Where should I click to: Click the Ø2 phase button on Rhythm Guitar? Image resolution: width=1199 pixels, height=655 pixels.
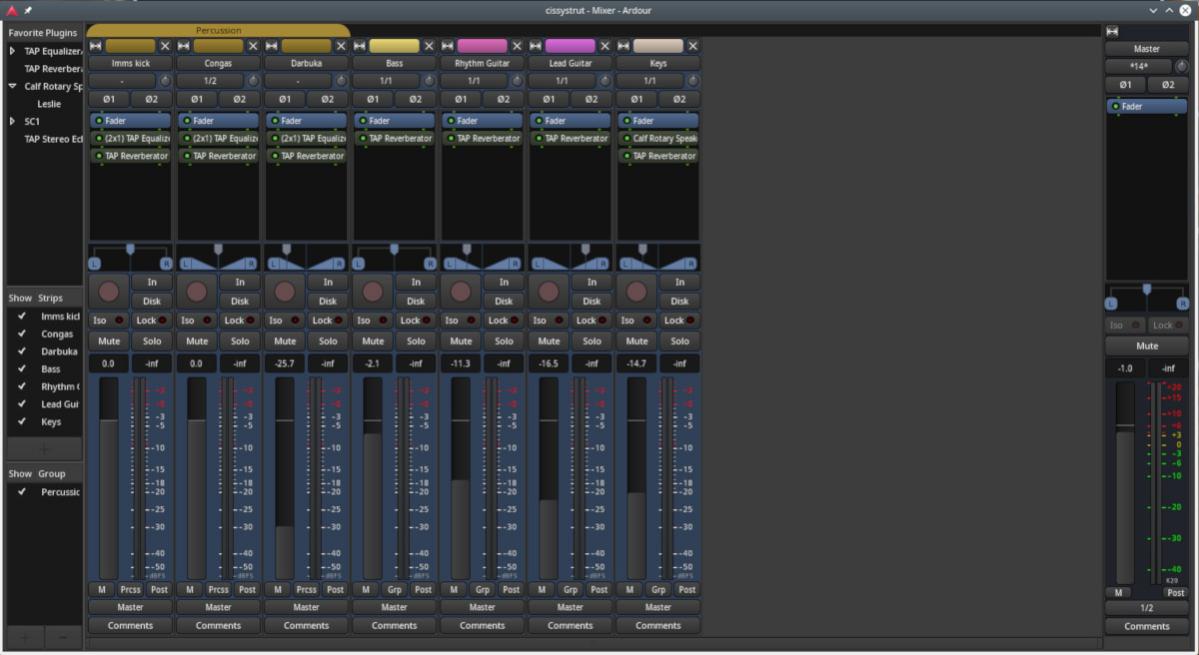503,99
